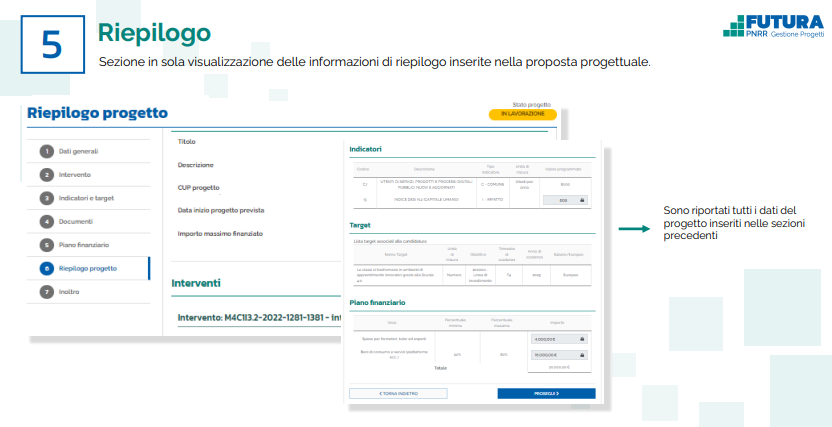Click the Indicatori section heading
The width and height of the screenshot is (832, 427).
(366, 149)
